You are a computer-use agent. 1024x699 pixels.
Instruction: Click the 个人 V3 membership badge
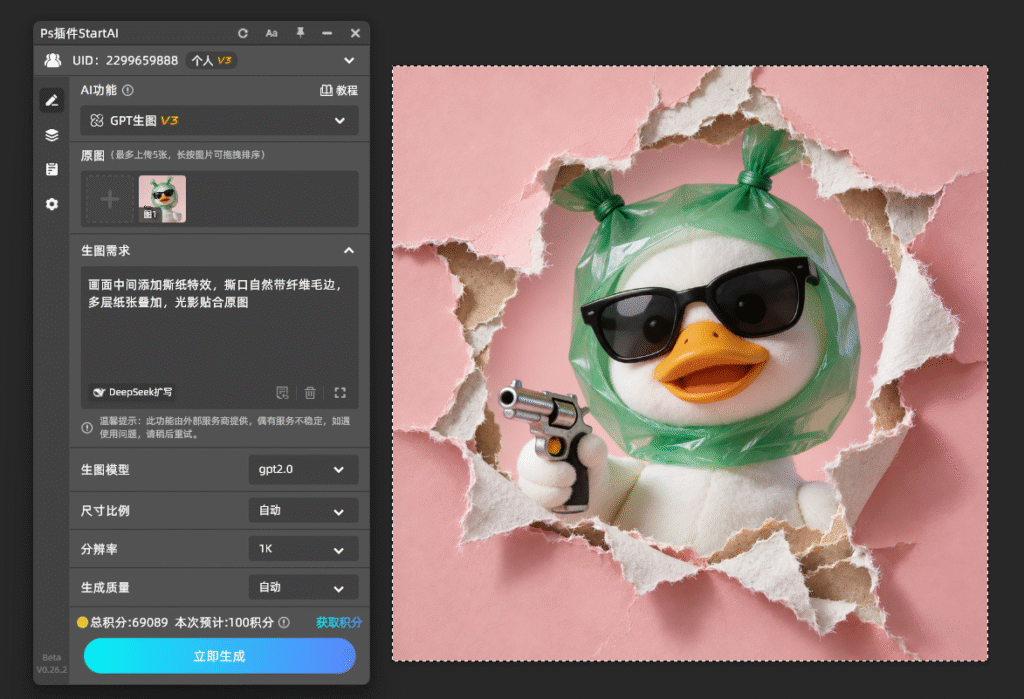point(212,61)
